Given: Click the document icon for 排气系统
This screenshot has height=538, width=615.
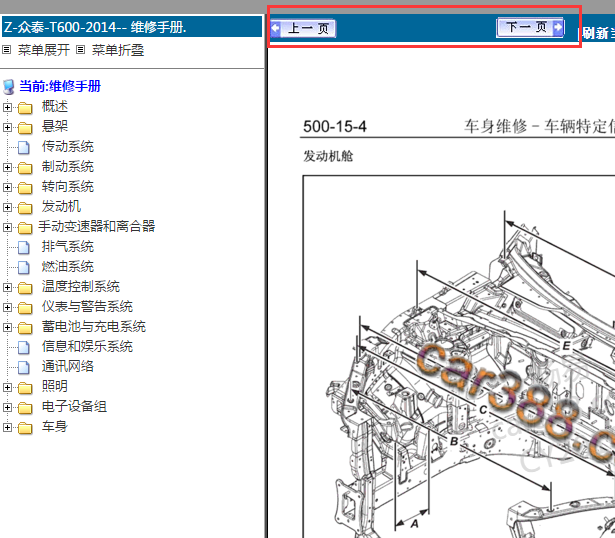Looking at the screenshot, I should 24,247.
